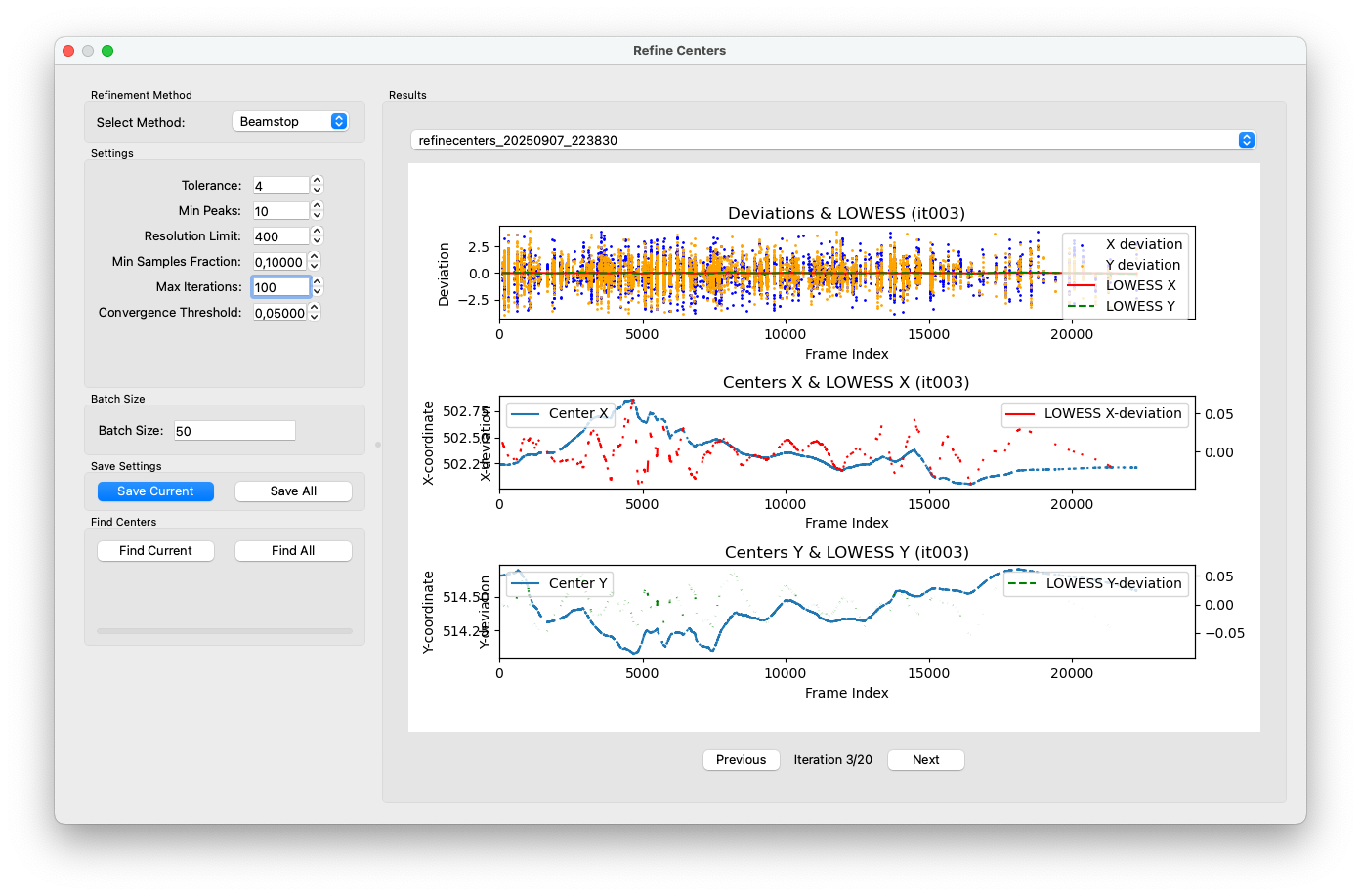The width and height of the screenshot is (1361, 896).
Task: Click the Min Peaks stepper arrows
Action: click(x=317, y=210)
